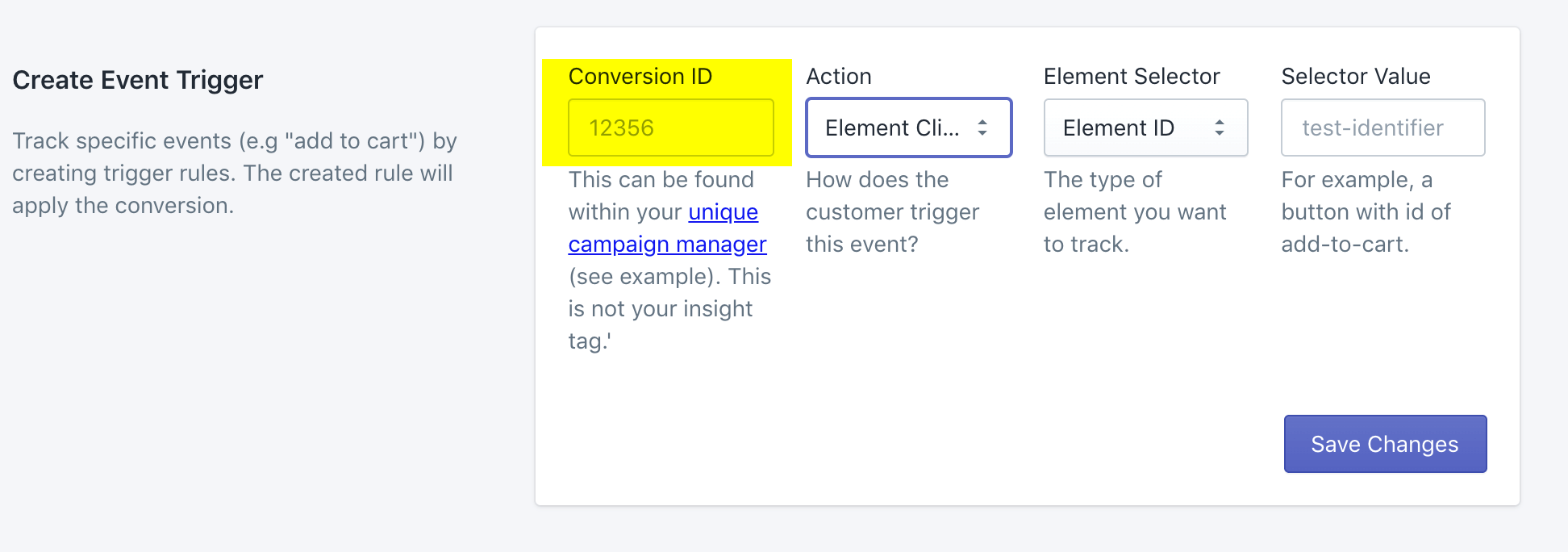Click the "(see example)" text

(x=644, y=277)
